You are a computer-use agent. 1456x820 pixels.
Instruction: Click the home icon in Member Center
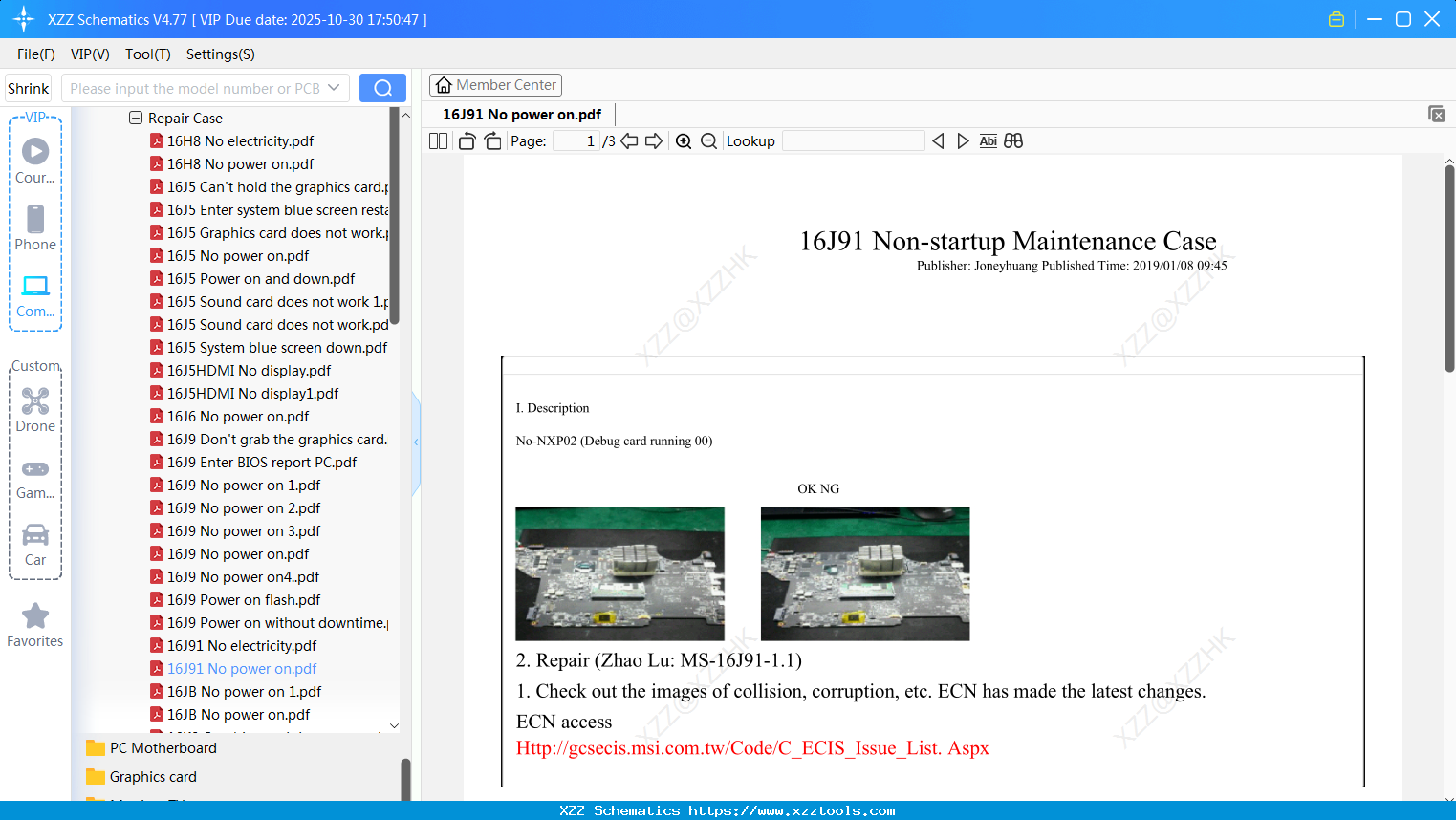point(444,85)
